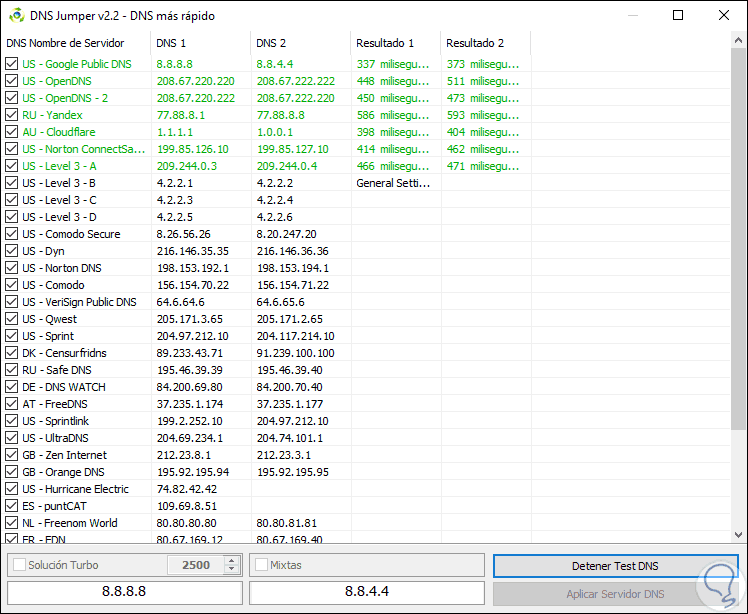This screenshot has height=614, width=748.
Task: Click the primary DNS field showing 8.8.8.8
Action: pyautogui.click(x=125, y=592)
